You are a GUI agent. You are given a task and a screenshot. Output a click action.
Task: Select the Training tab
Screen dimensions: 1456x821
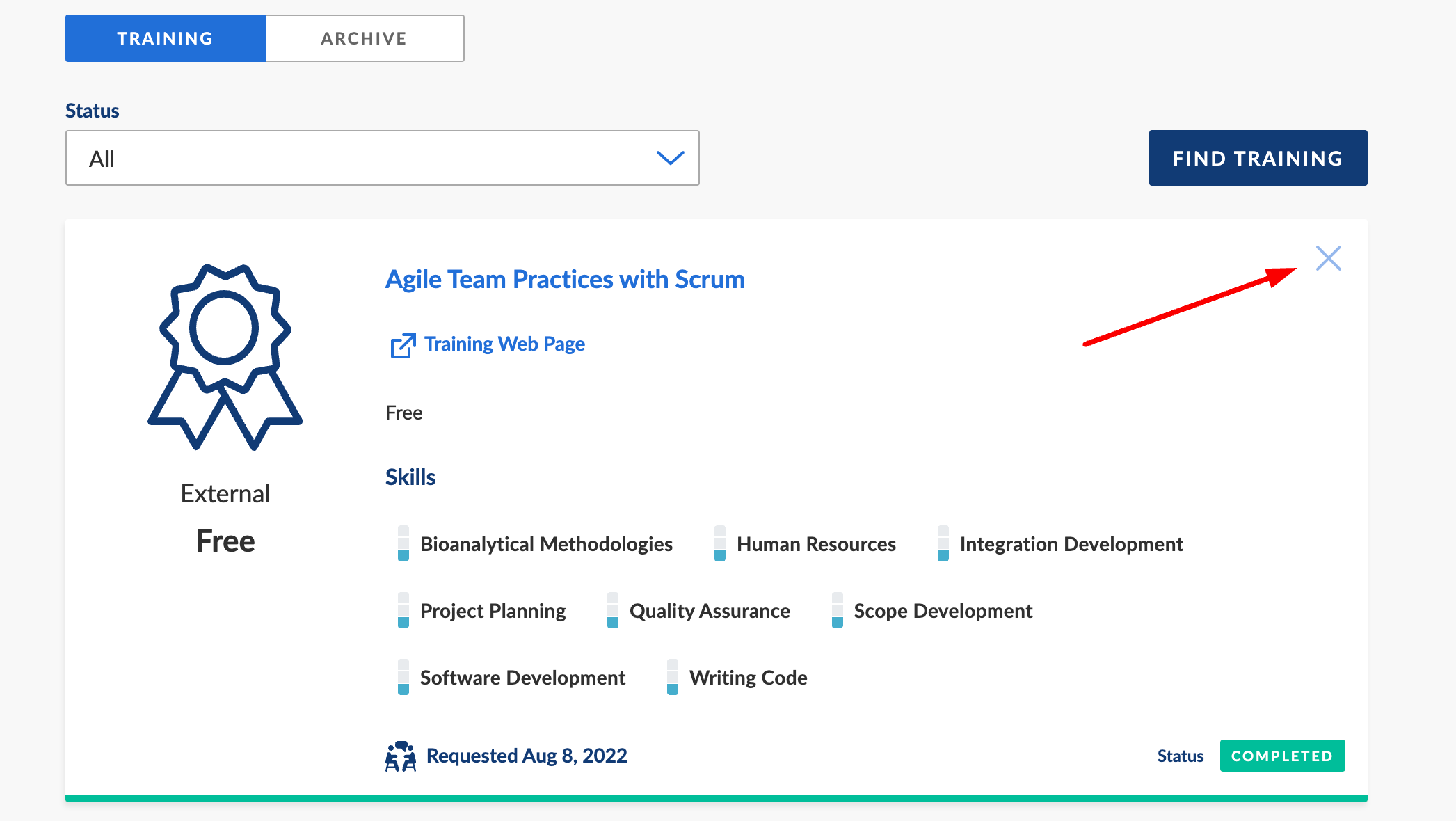(166, 38)
